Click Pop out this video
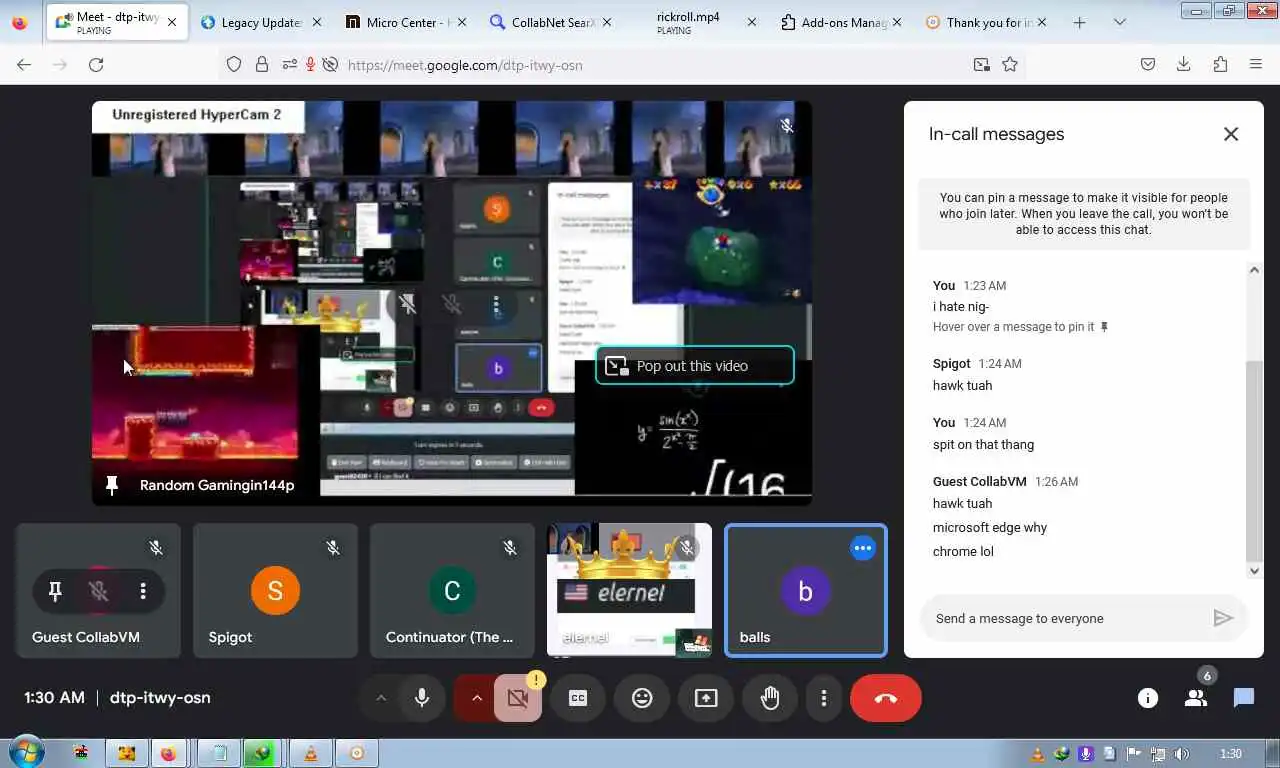The height and width of the screenshot is (768, 1280). [695, 366]
